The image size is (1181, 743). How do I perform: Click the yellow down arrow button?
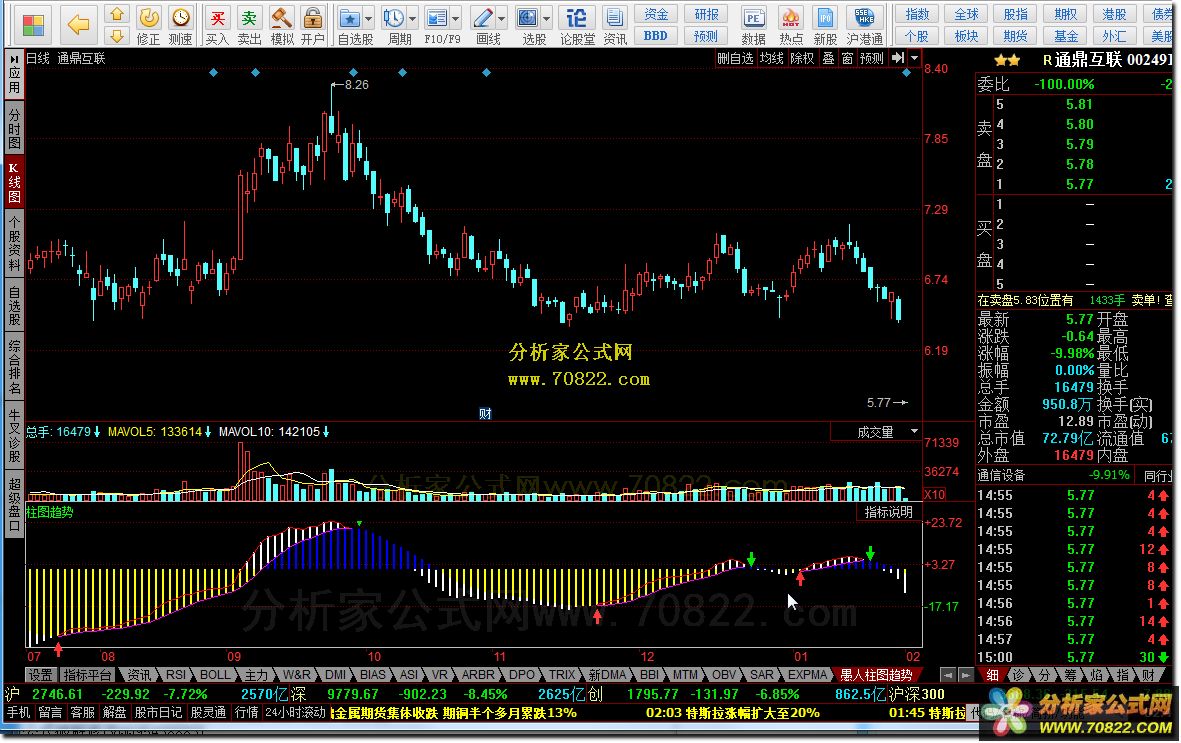(x=116, y=35)
